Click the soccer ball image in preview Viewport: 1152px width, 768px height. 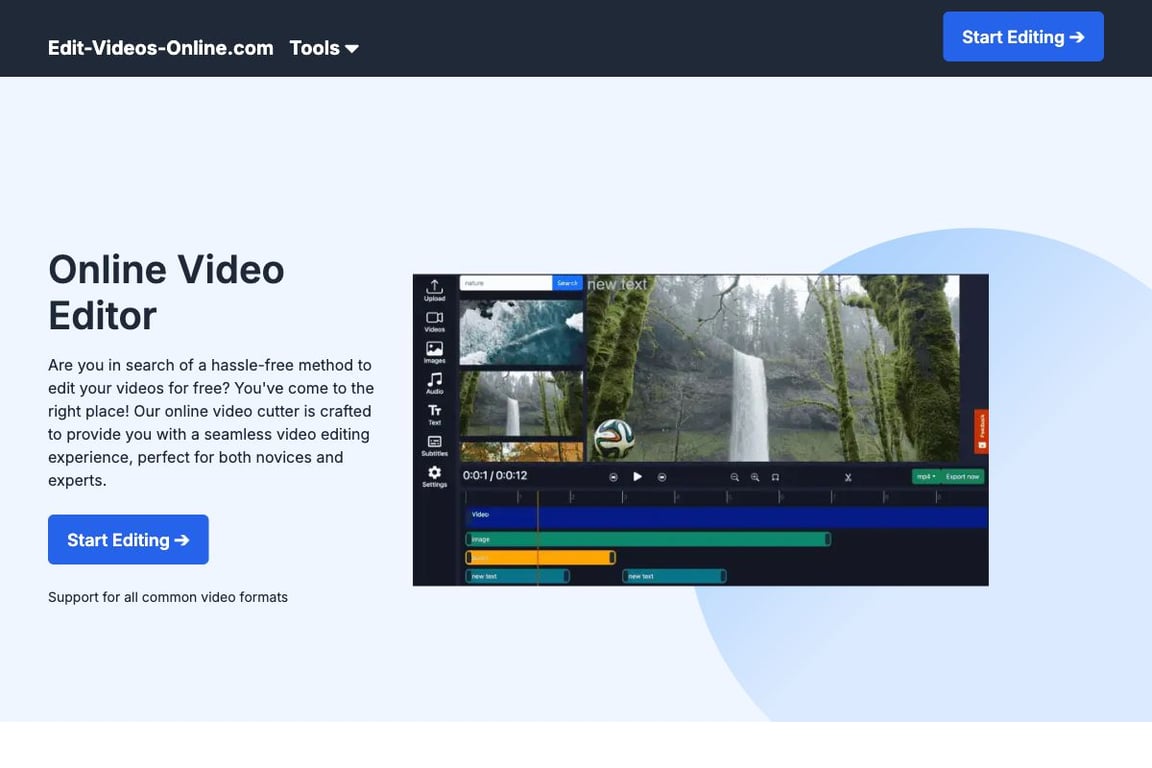point(613,439)
